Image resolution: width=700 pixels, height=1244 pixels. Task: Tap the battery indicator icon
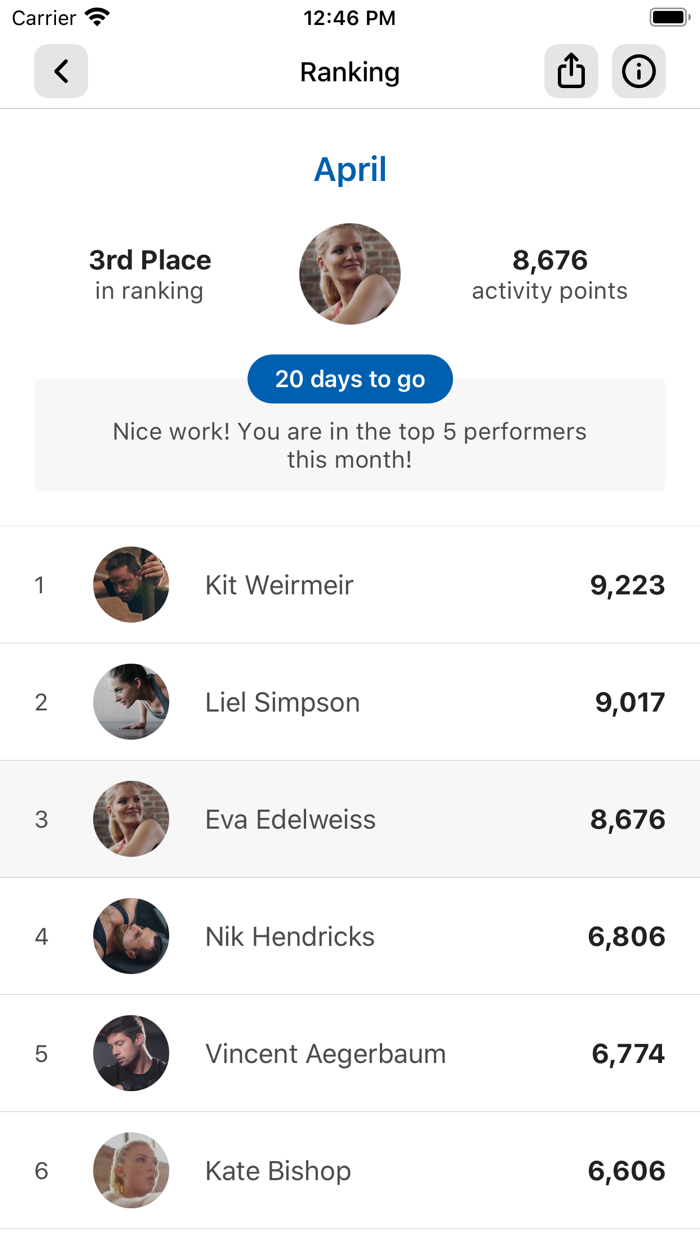[667, 17]
